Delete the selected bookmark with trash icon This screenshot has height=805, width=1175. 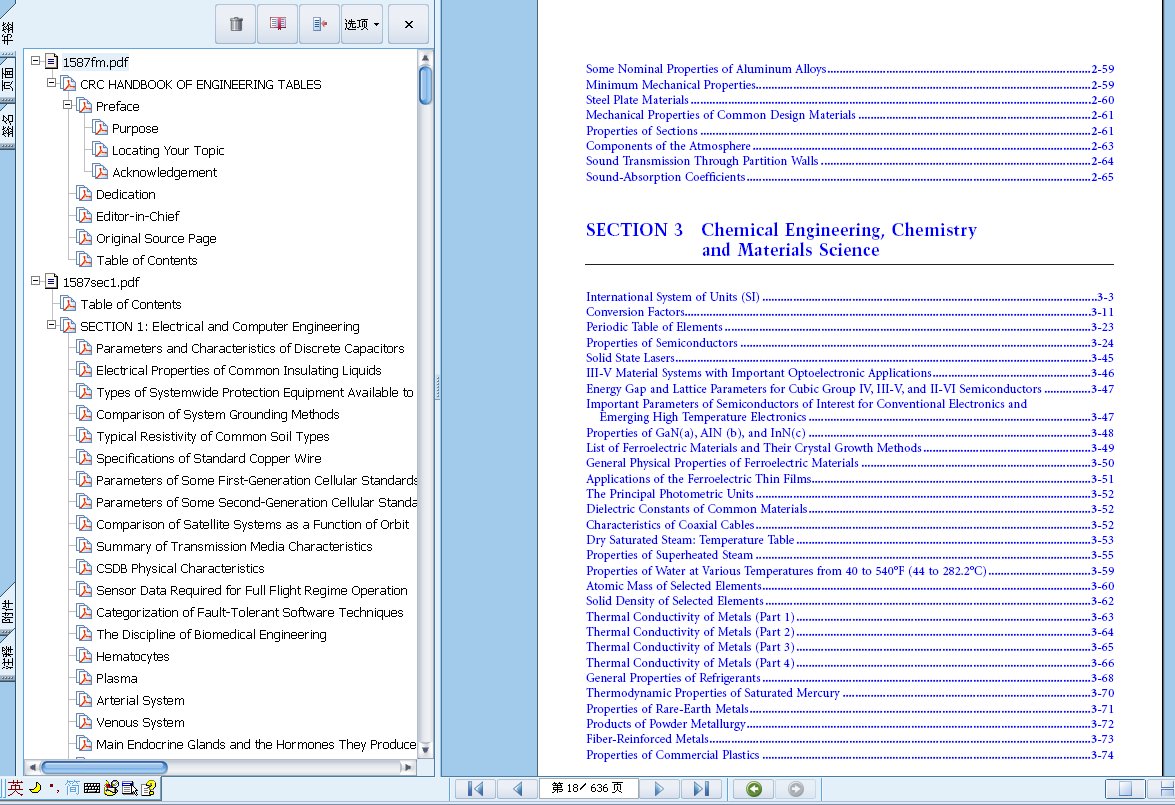[236, 24]
